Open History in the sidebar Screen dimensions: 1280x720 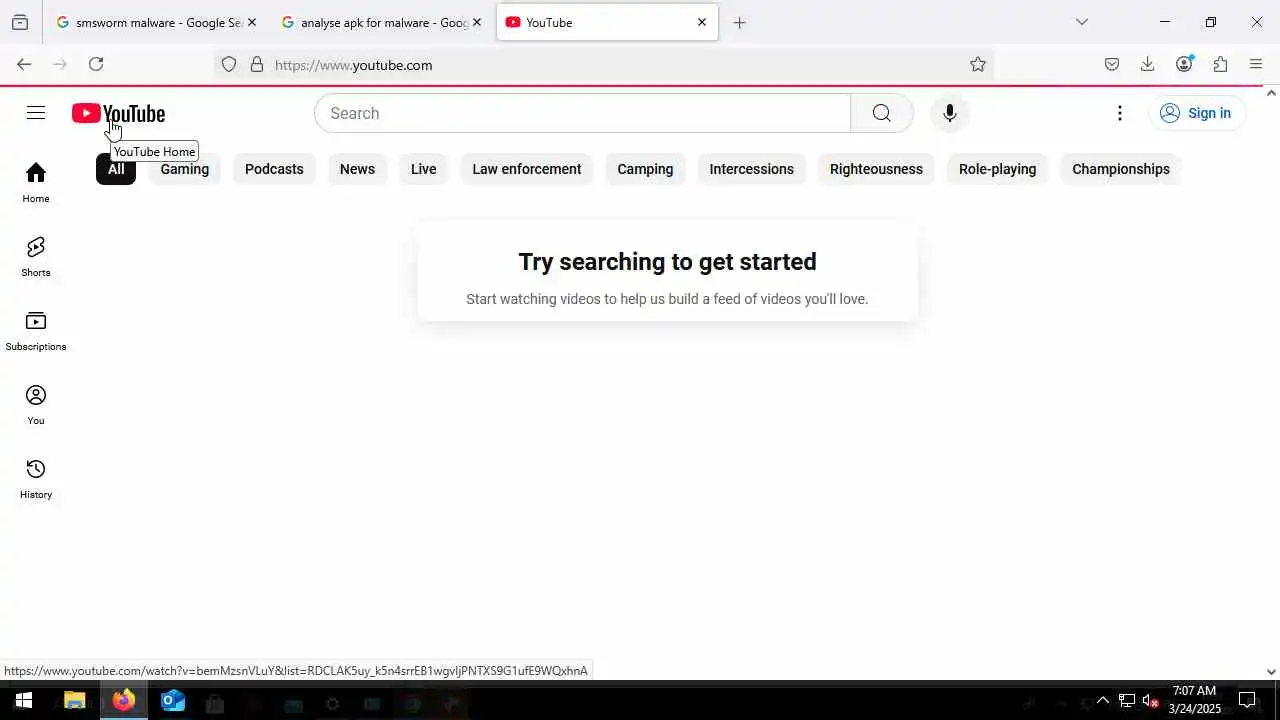pyautogui.click(x=36, y=479)
